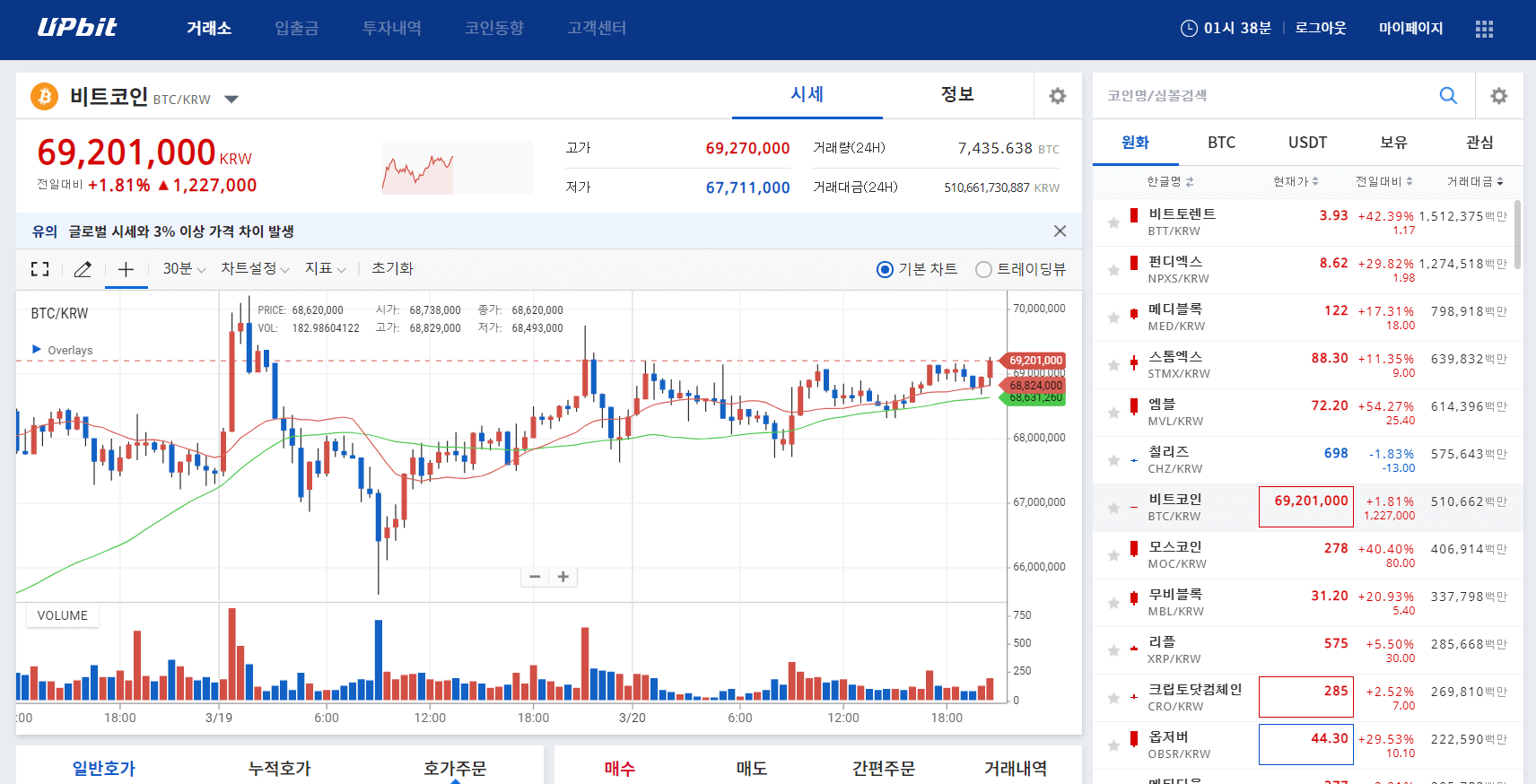Select the 매수 order tab

tap(620, 768)
